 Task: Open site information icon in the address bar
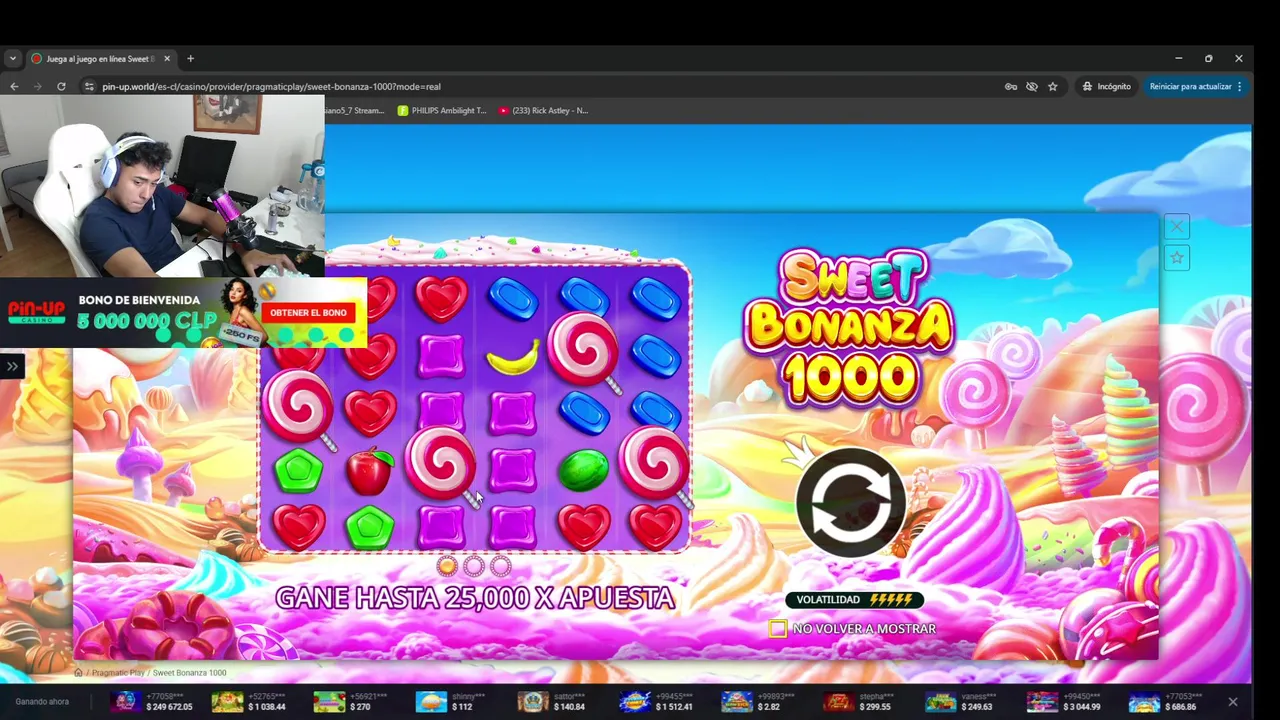(x=89, y=87)
